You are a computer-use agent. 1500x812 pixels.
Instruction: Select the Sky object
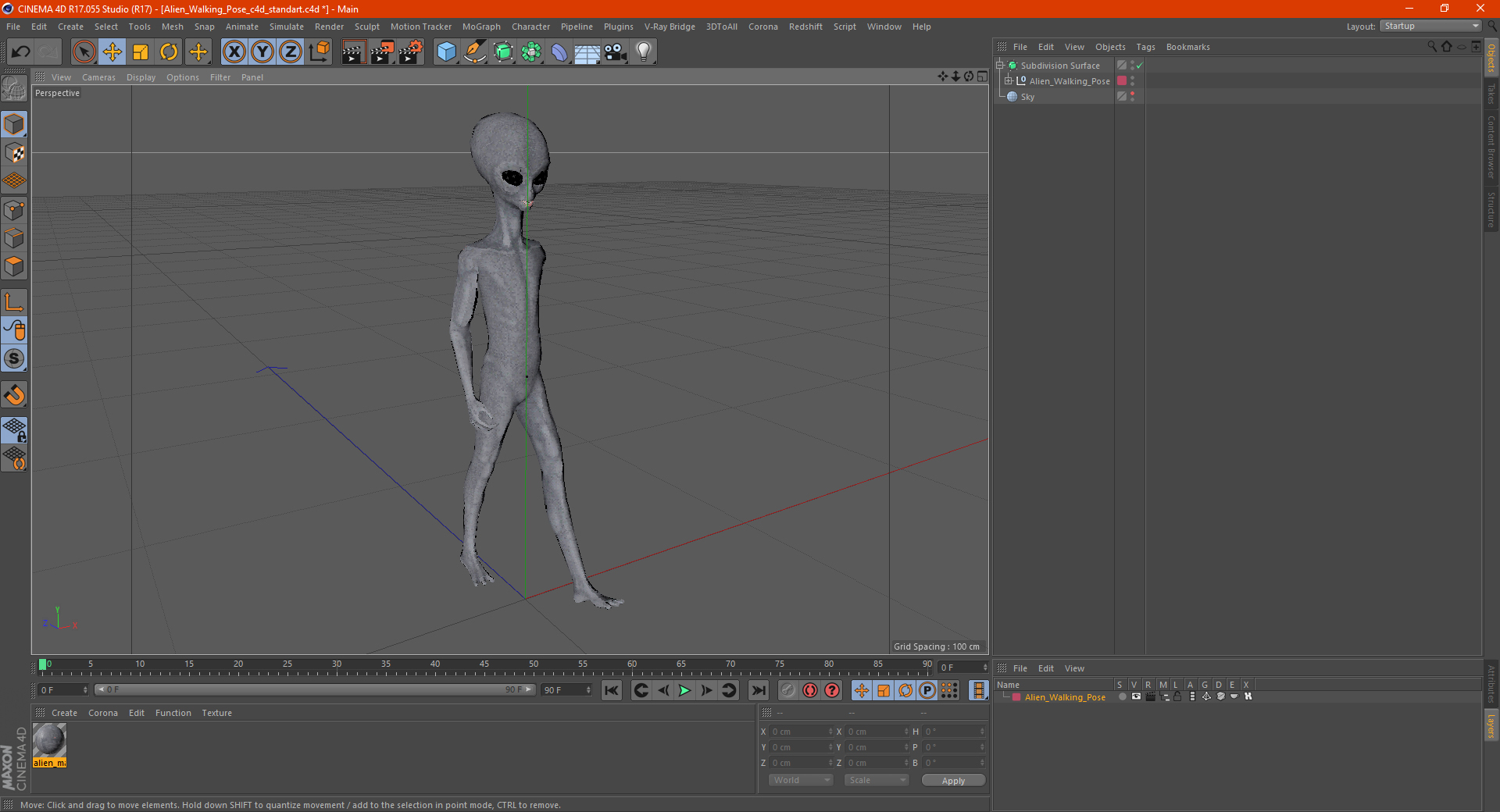[1027, 97]
